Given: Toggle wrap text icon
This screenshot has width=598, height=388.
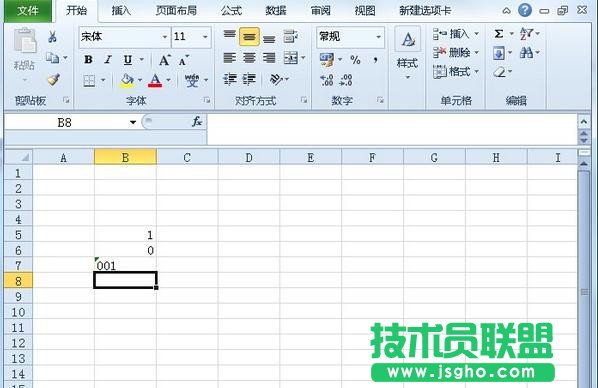Looking at the screenshot, I should point(290,37).
